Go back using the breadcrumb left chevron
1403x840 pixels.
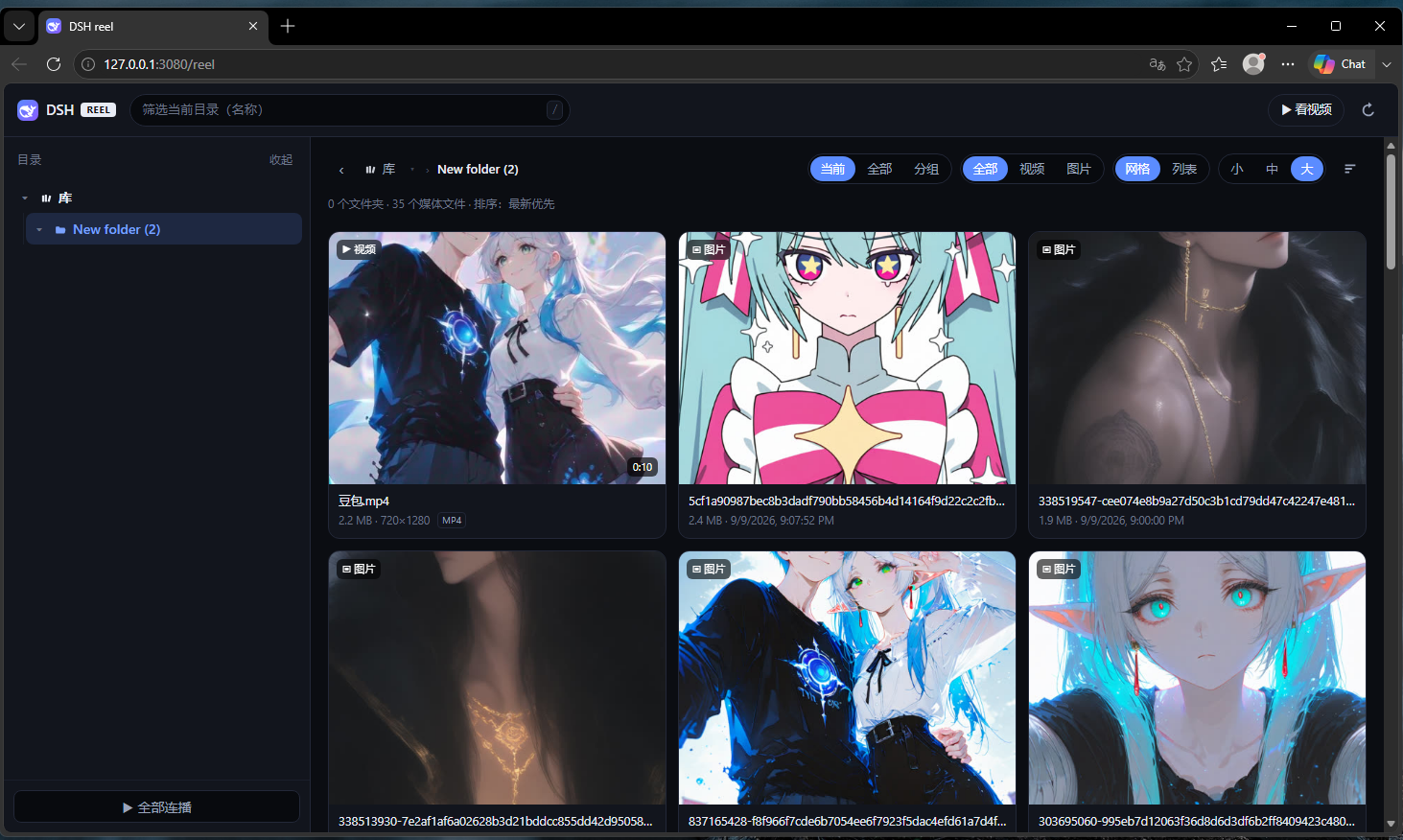[341, 170]
